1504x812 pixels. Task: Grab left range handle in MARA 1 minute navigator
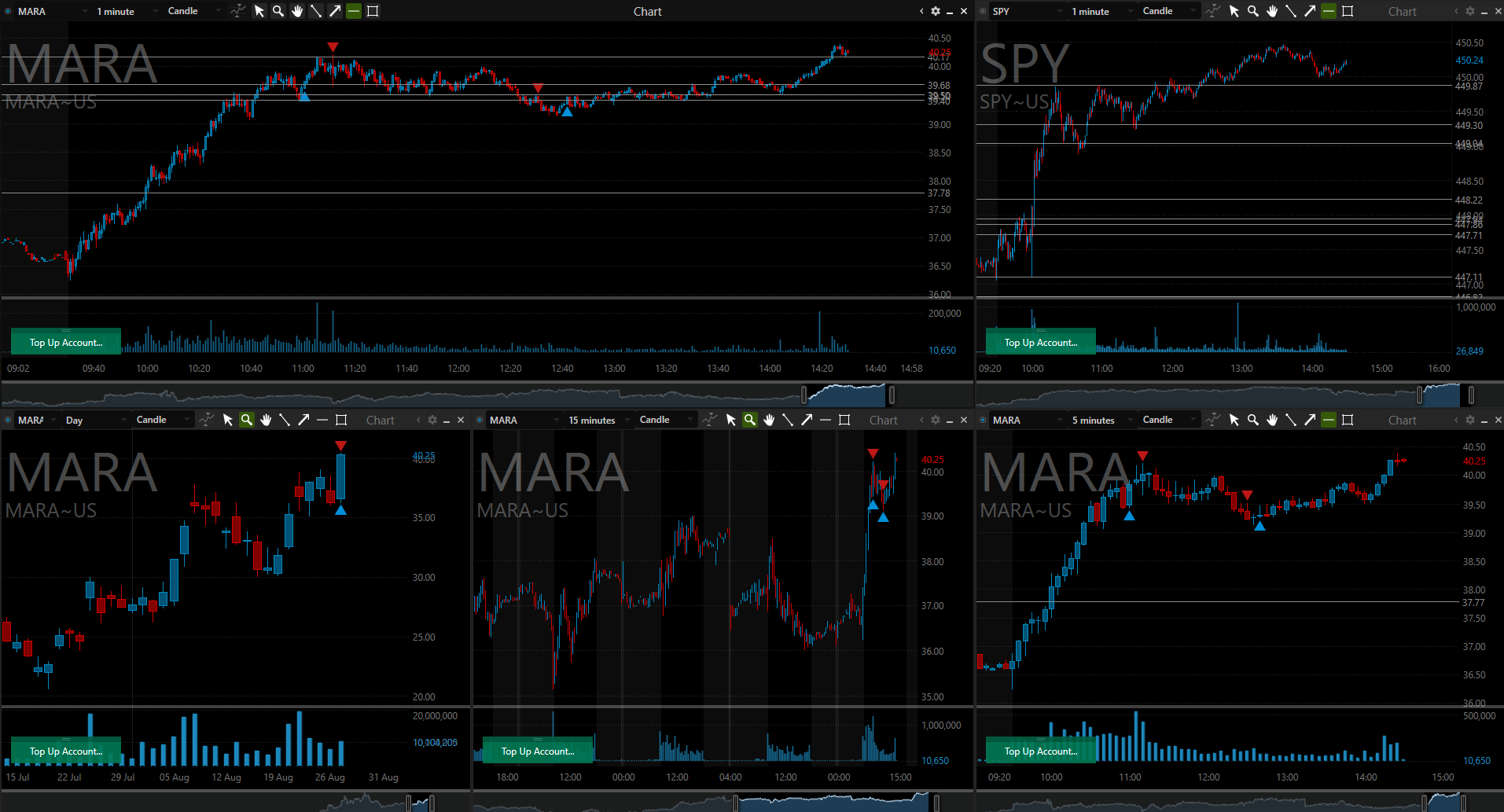(x=803, y=394)
